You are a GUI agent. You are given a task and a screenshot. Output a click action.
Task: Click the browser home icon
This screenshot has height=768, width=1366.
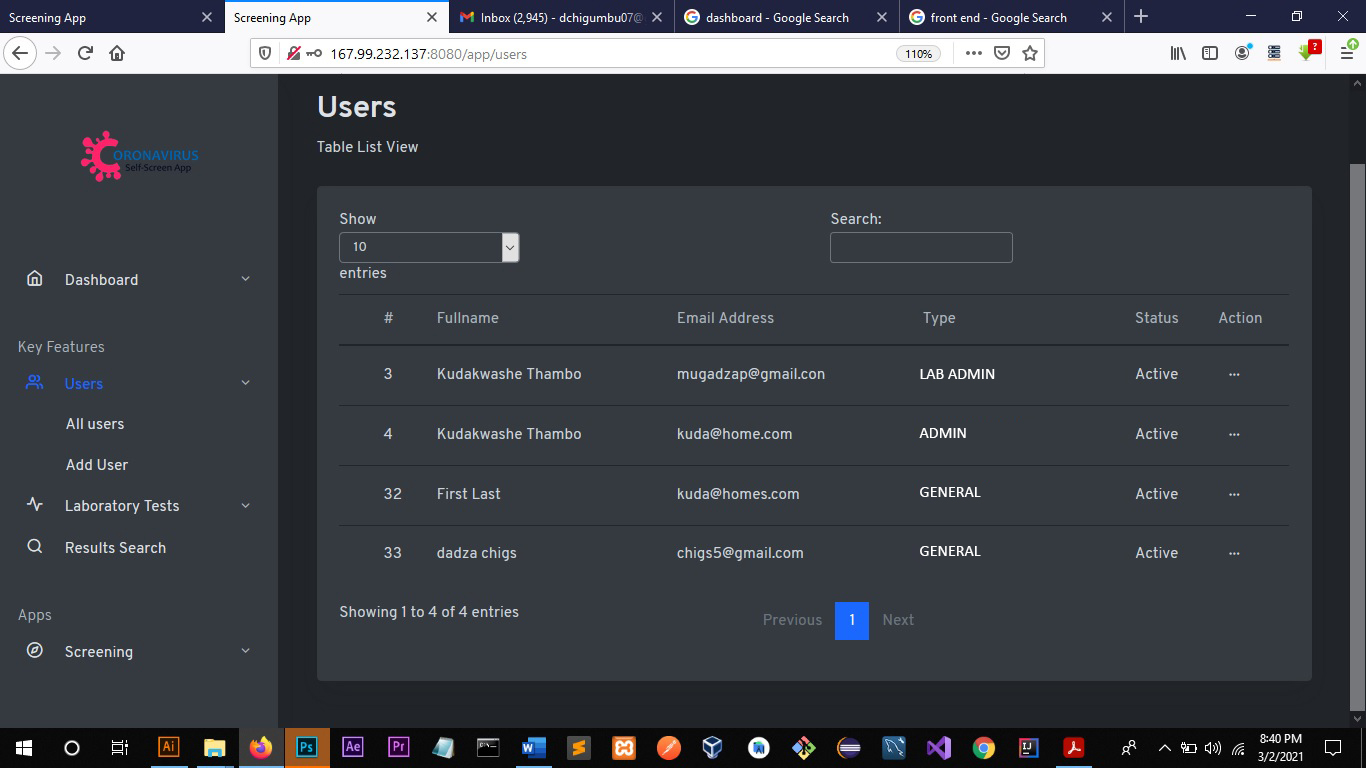(x=117, y=54)
